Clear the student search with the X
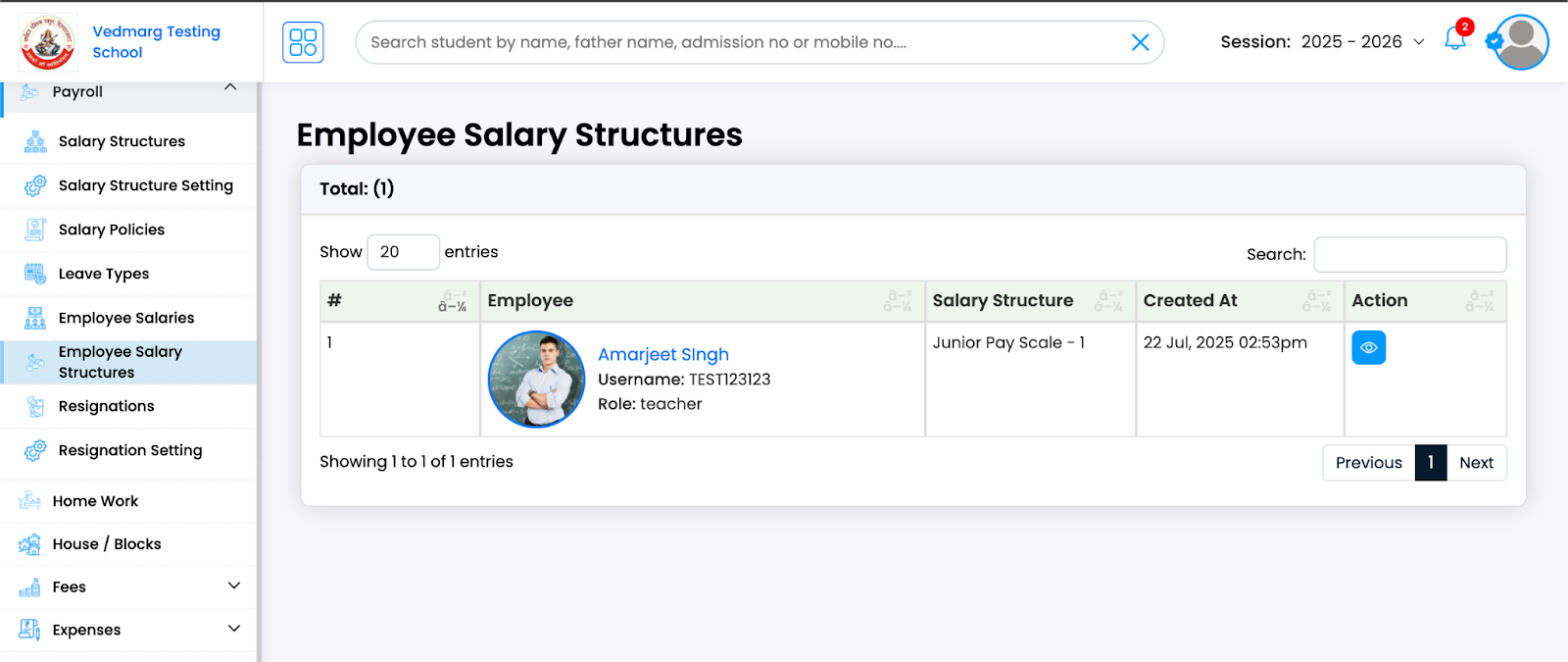This screenshot has width=1568, height=662. [1138, 42]
